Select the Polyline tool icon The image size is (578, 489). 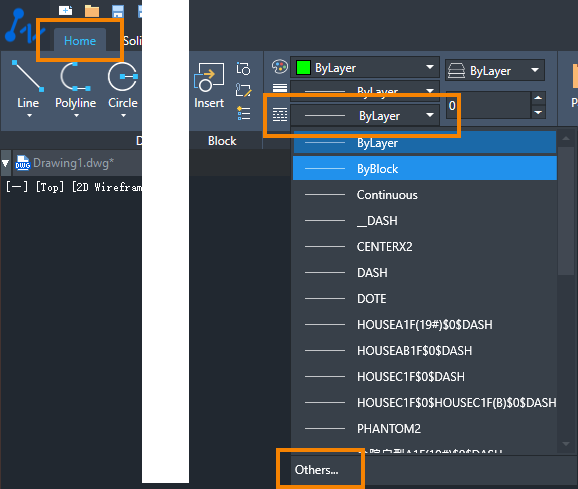[75, 76]
